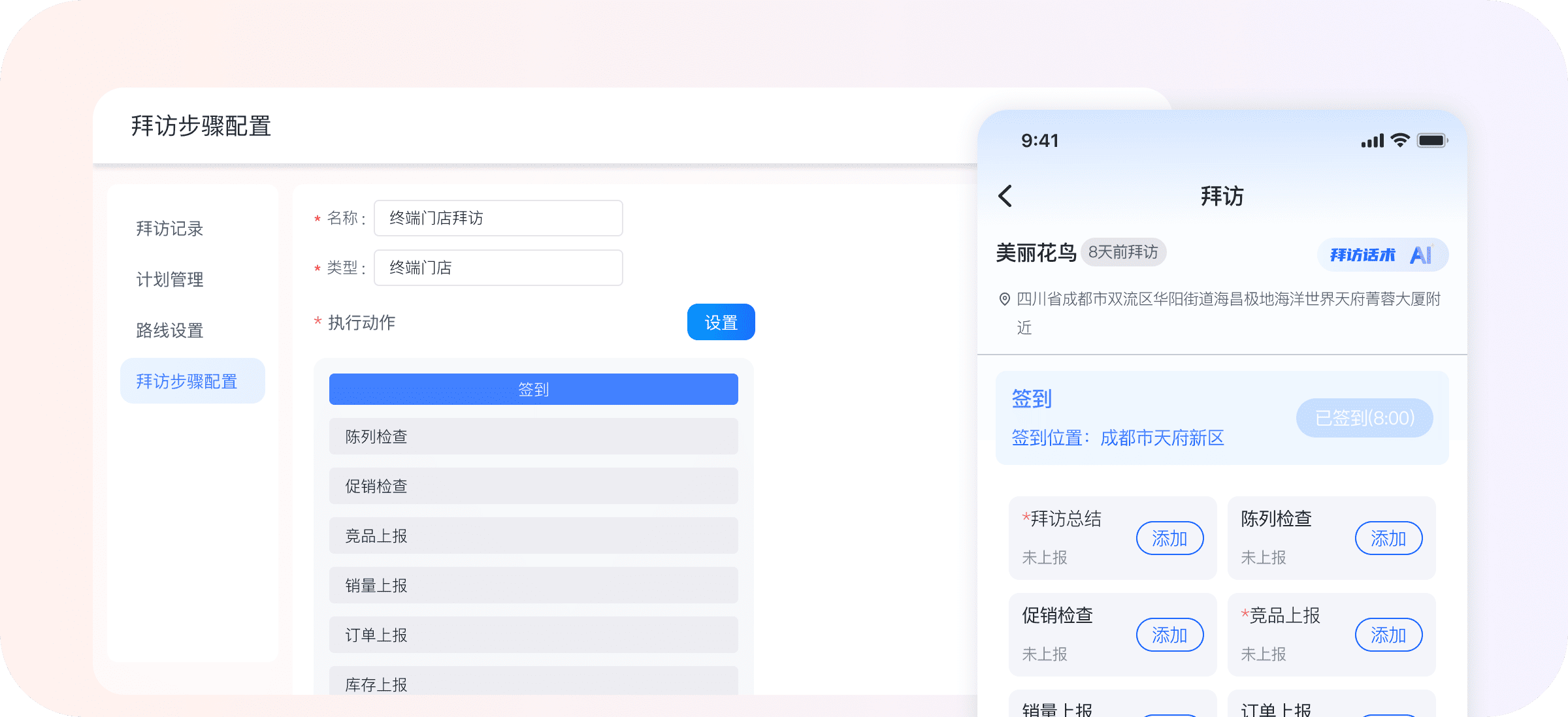The width and height of the screenshot is (1568, 717).
Task: Tap the back arrow in mobile header
Action: coord(1005,196)
